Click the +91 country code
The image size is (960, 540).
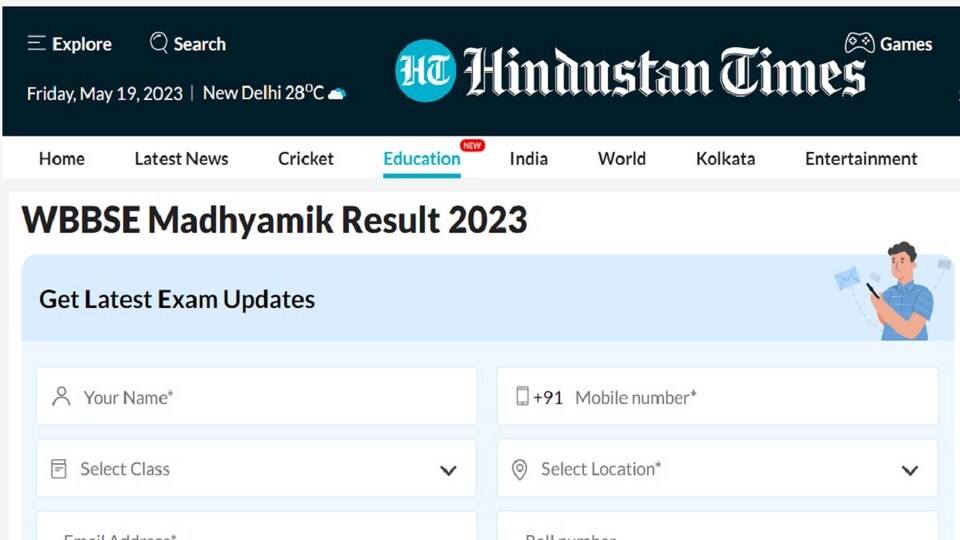coord(547,398)
